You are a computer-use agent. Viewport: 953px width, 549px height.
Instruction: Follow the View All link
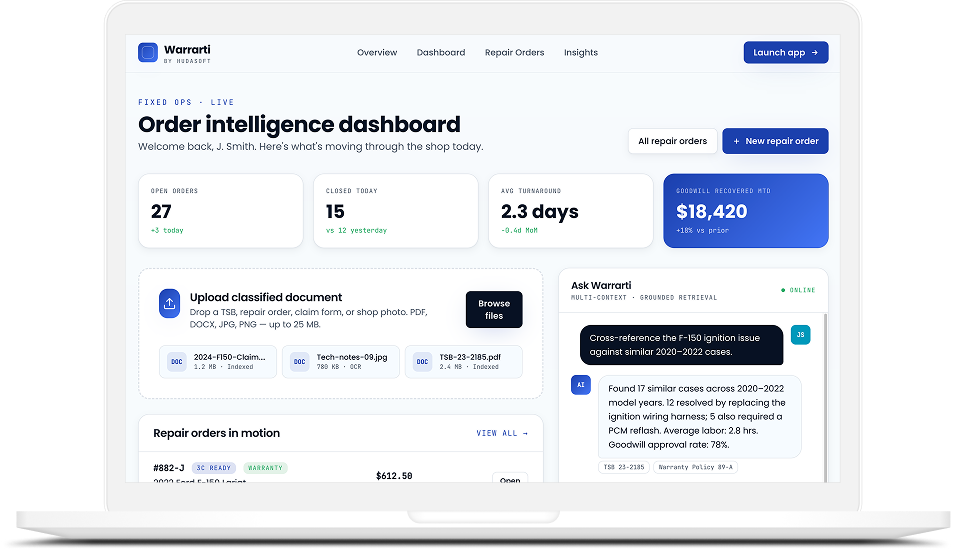point(502,433)
